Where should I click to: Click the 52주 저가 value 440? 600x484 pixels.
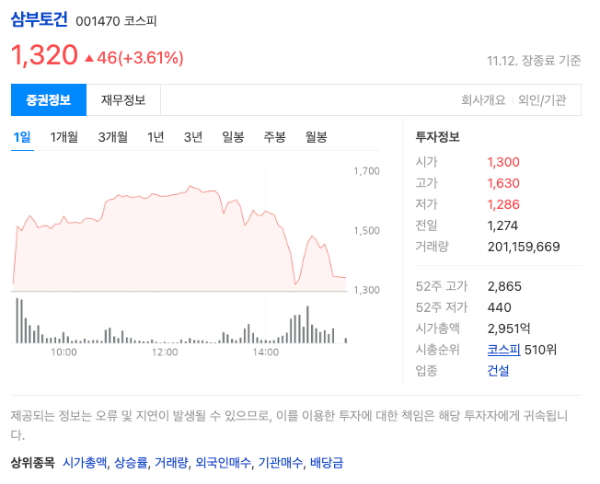499,307
